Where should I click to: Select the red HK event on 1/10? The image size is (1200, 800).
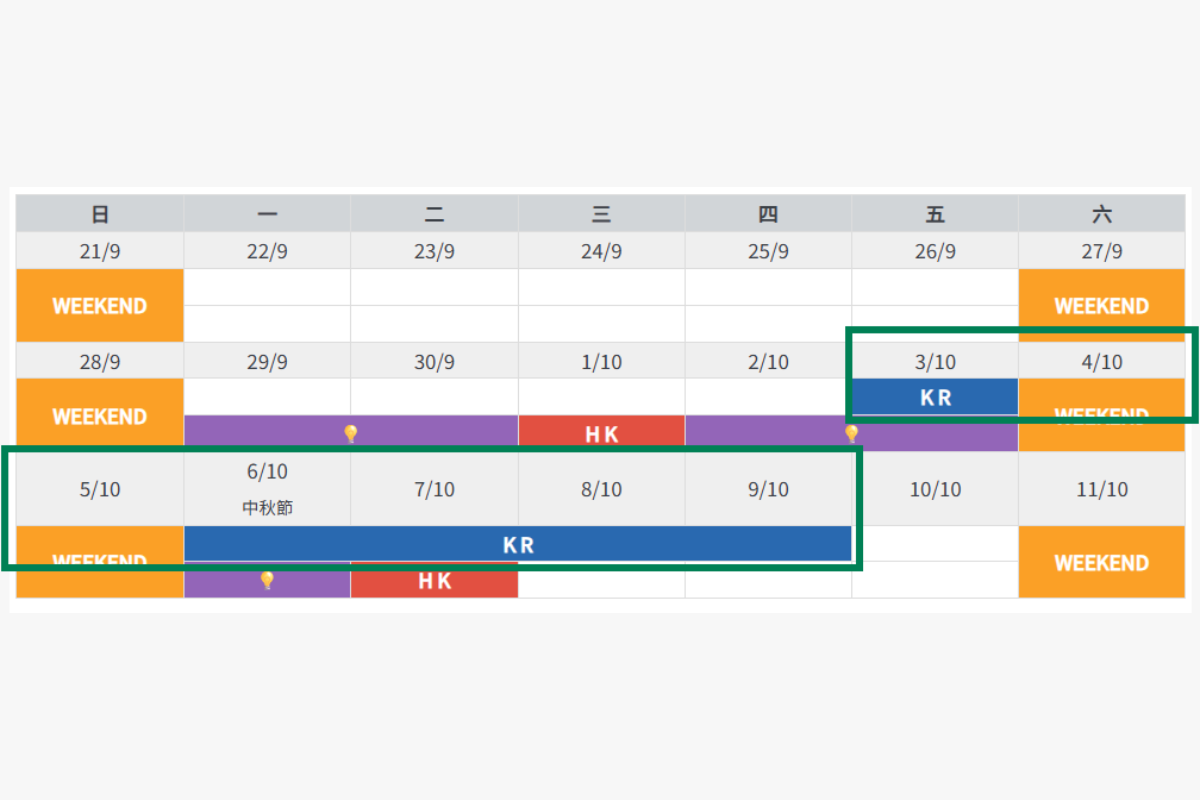[x=601, y=434]
